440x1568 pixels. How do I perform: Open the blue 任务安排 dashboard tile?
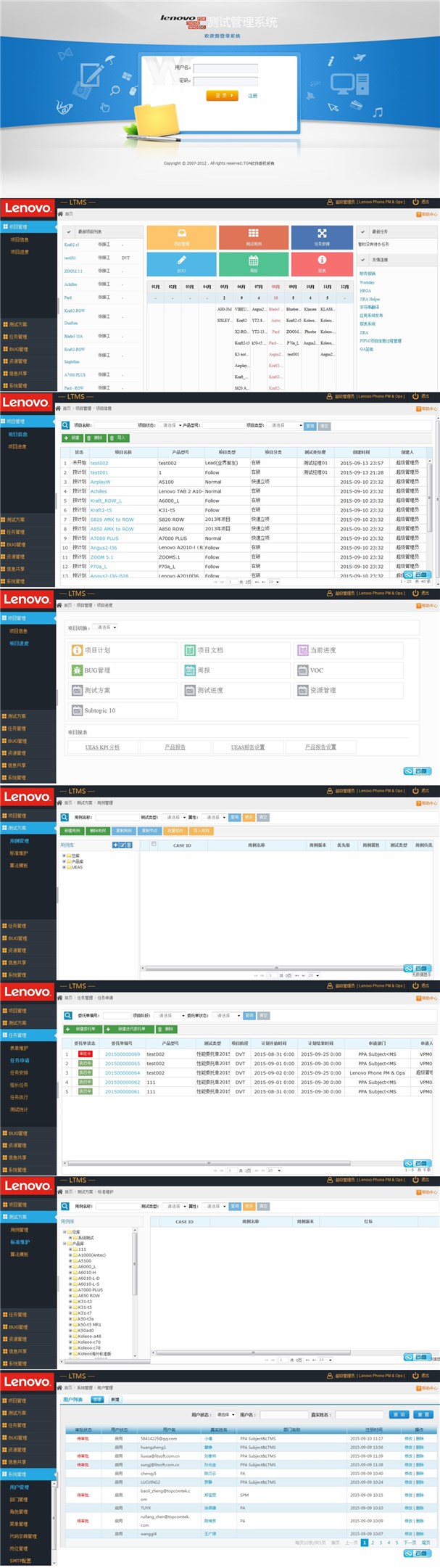click(322, 237)
